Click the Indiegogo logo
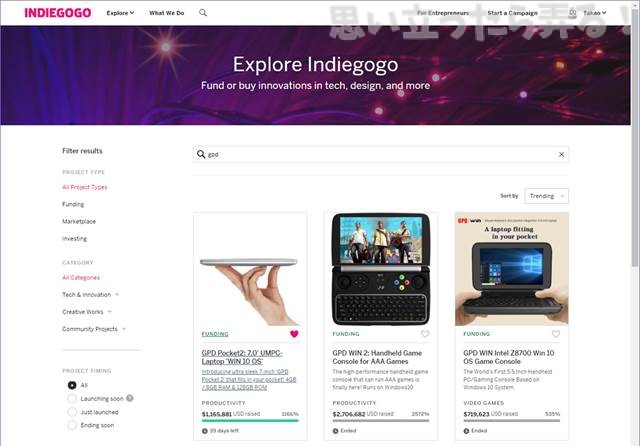The width and height of the screenshot is (640, 446). coord(58,13)
